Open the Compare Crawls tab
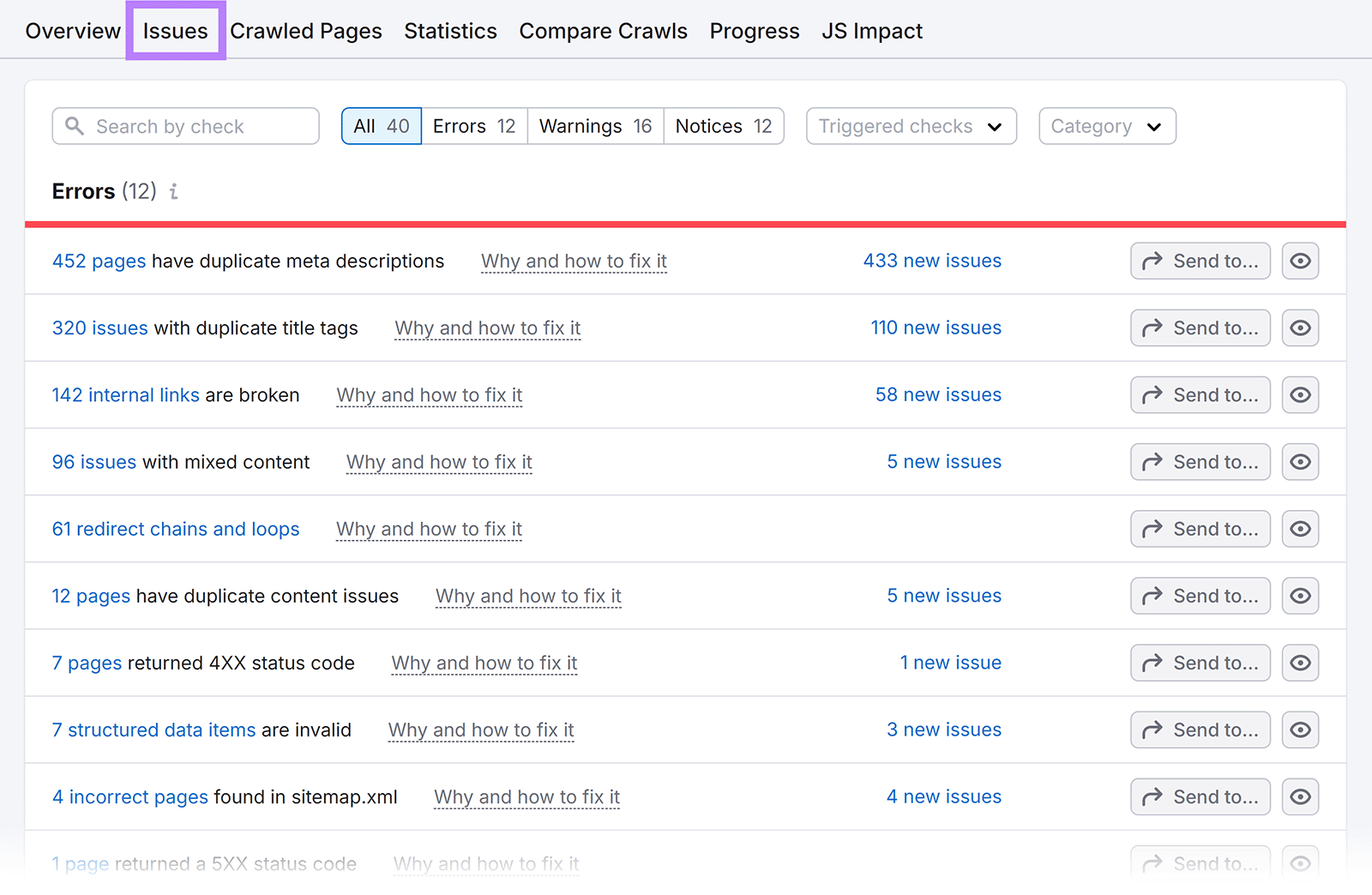 point(603,30)
